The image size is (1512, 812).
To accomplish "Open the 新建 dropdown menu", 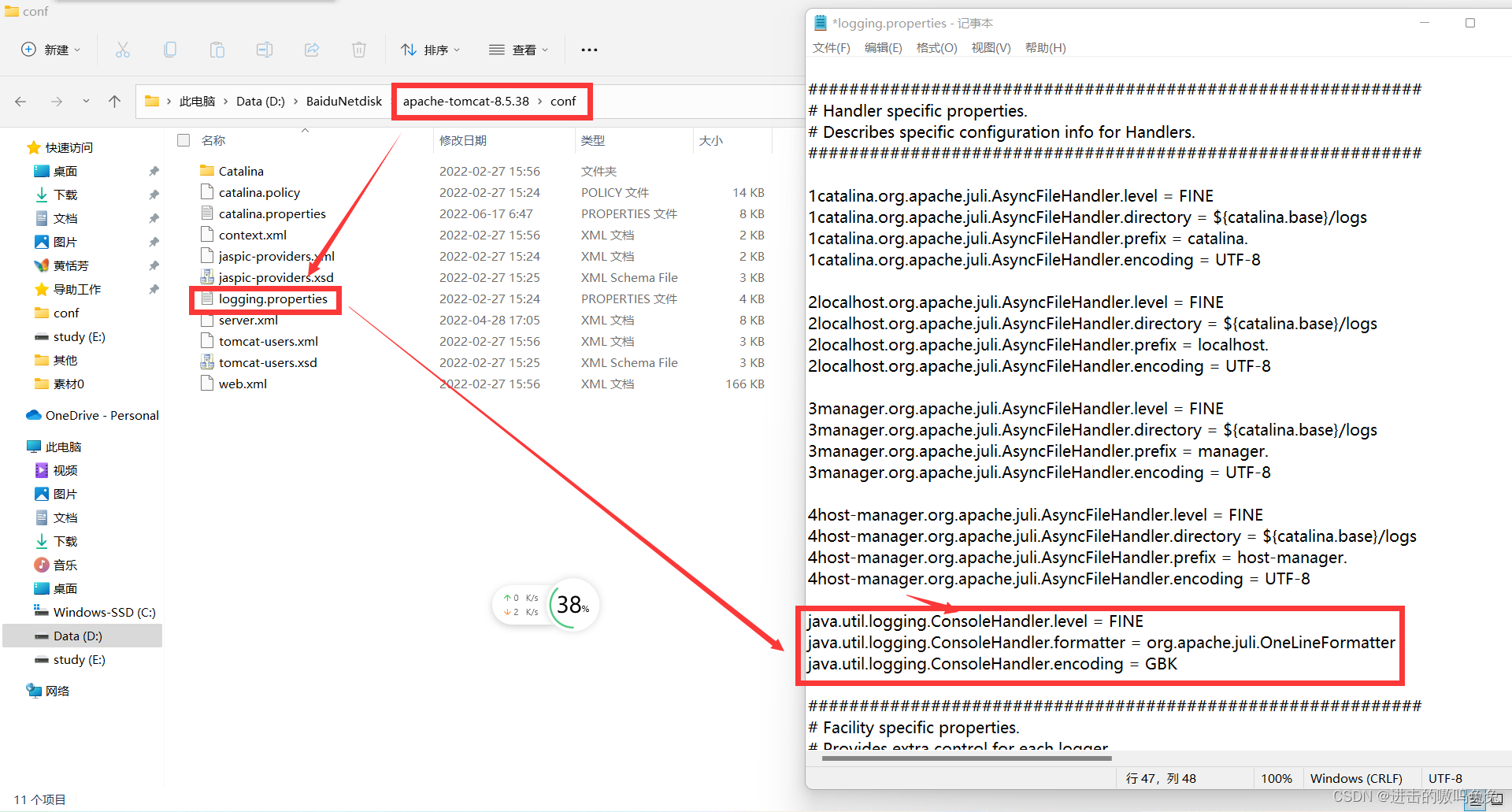I will [x=50, y=49].
